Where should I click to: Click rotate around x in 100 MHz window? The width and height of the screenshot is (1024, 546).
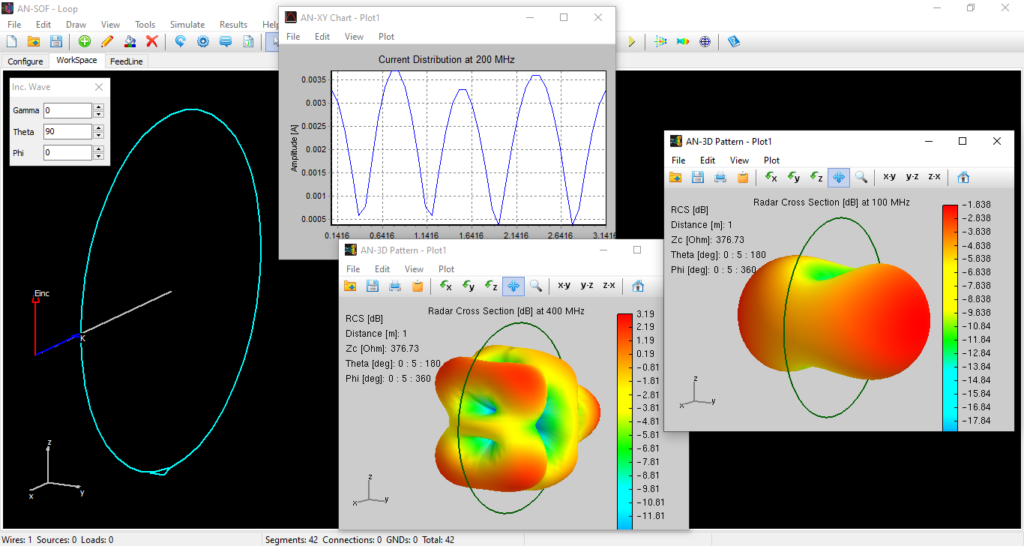click(x=771, y=177)
